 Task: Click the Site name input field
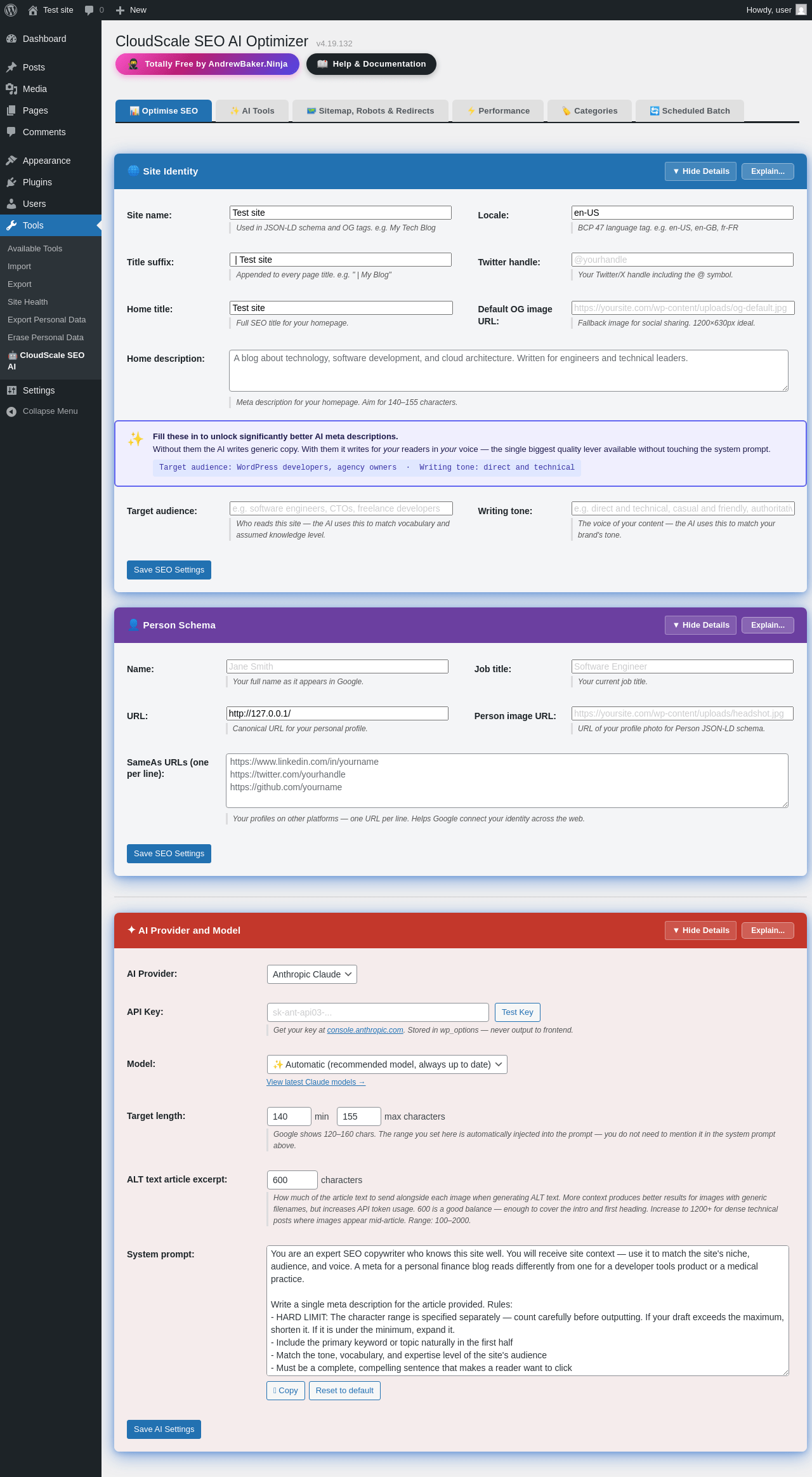[341, 213]
